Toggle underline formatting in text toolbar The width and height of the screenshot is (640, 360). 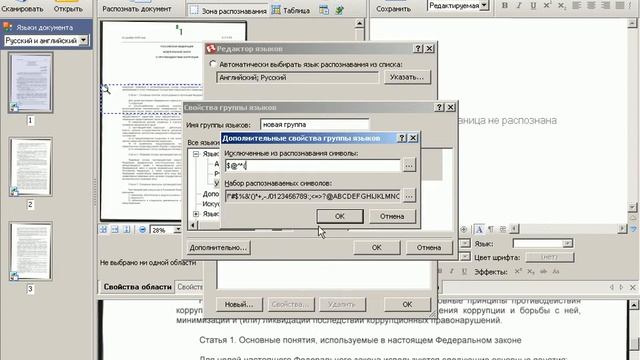533,5
